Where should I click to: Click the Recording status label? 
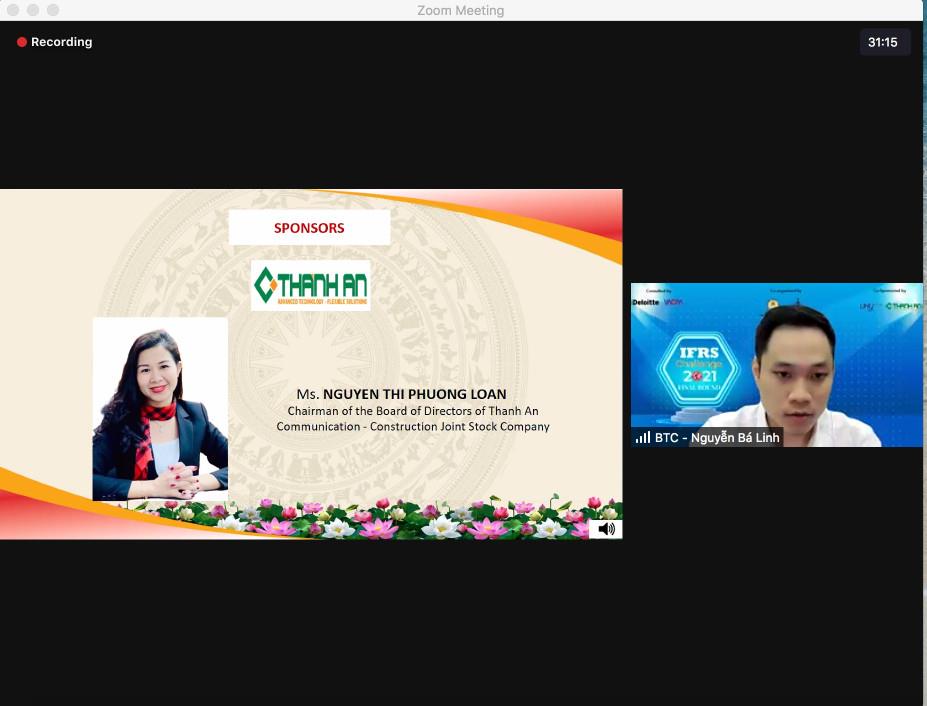(x=61, y=42)
